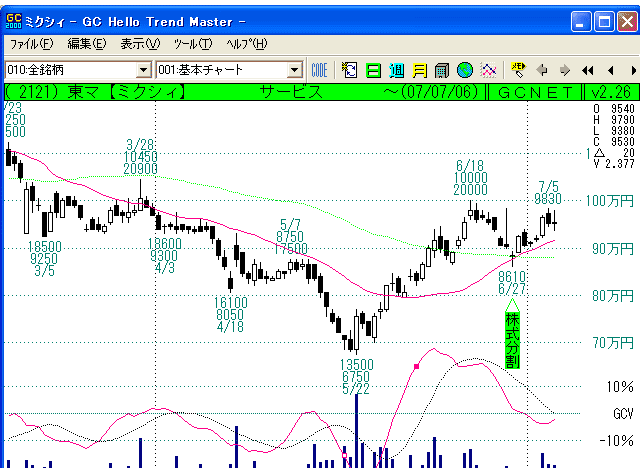Click the v2.26 version label

[611, 92]
